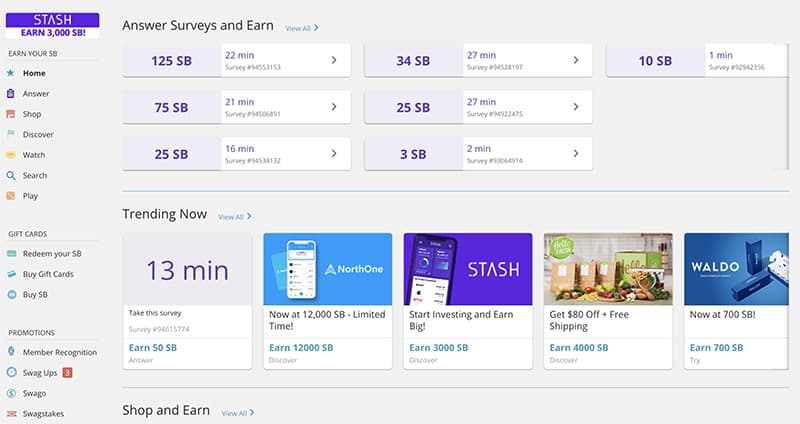Click the red Swag Ups notification badge

(x=67, y=372)
